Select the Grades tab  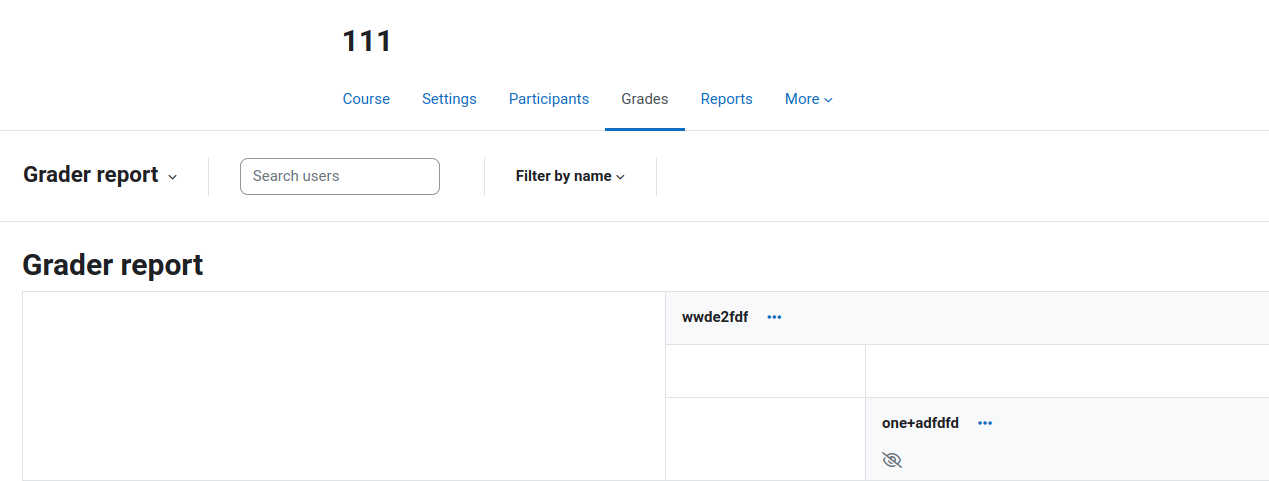pyautogui.click(x=645, y=99)
